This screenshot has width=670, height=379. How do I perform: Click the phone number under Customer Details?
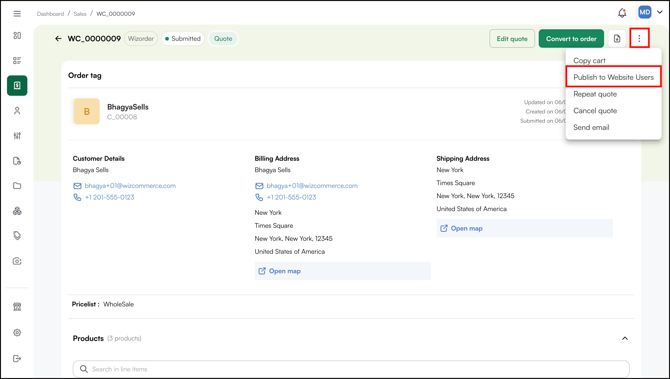(x=109, y=197)
